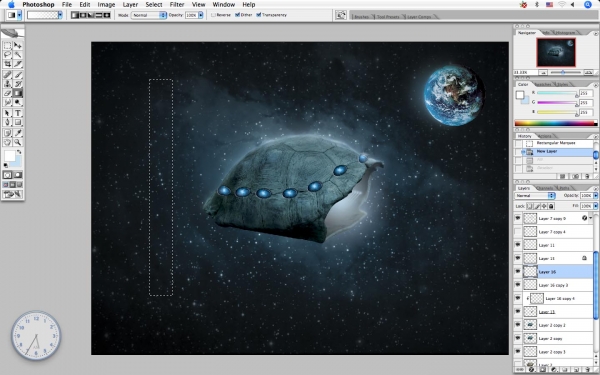Click the trash icon in Layers panel
The image size is (600, 375).
point(588,370)
